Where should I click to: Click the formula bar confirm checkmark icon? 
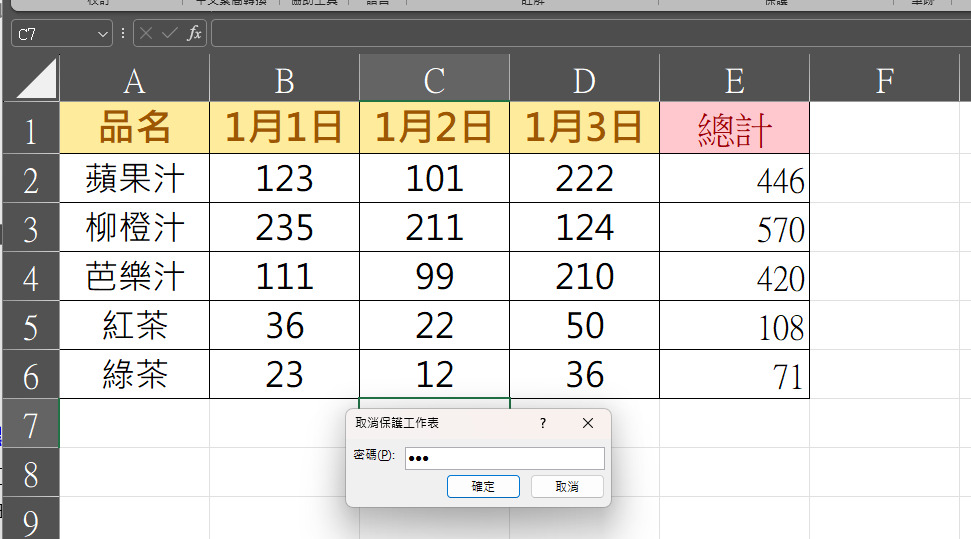tap(170, 33)
